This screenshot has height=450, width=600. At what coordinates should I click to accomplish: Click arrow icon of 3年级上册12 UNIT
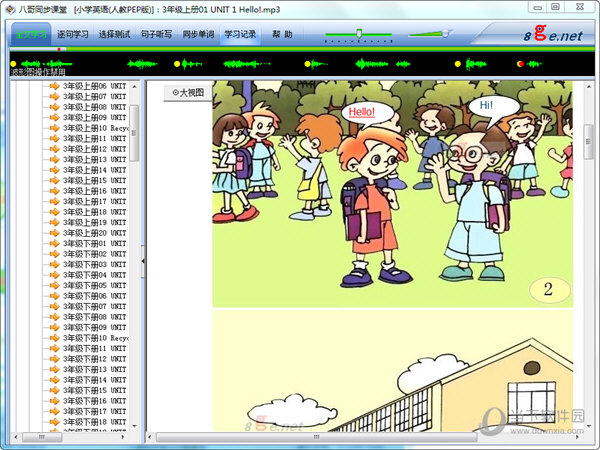pyautogui.click(x=54, y=149)
